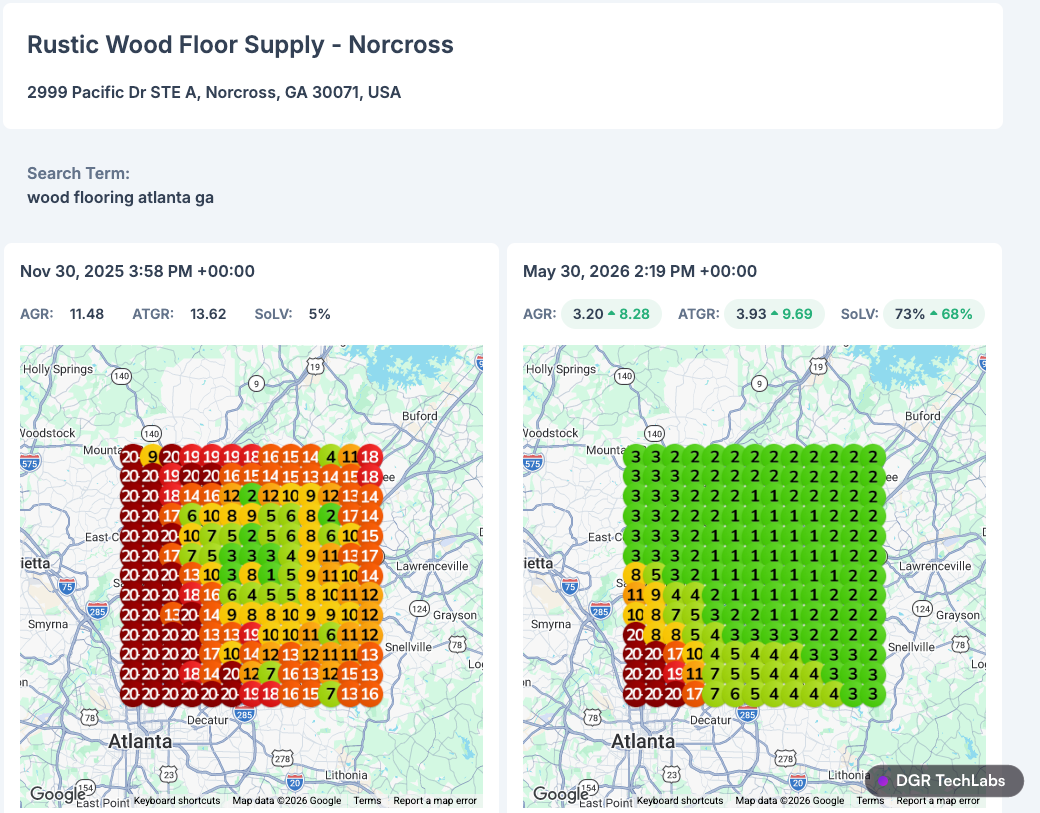
Task: Click the Google logo on the May 2026 map
Action: [x=560, y=793]
